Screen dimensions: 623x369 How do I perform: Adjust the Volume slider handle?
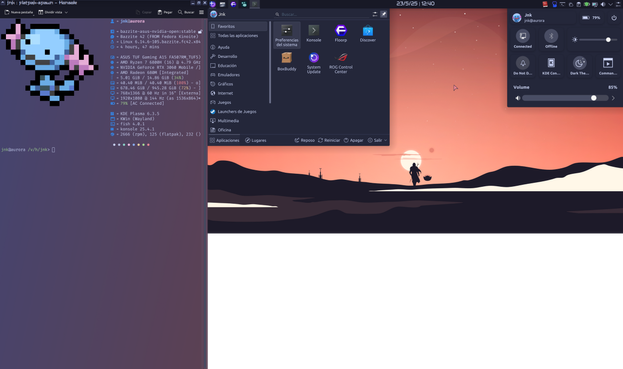594,98
